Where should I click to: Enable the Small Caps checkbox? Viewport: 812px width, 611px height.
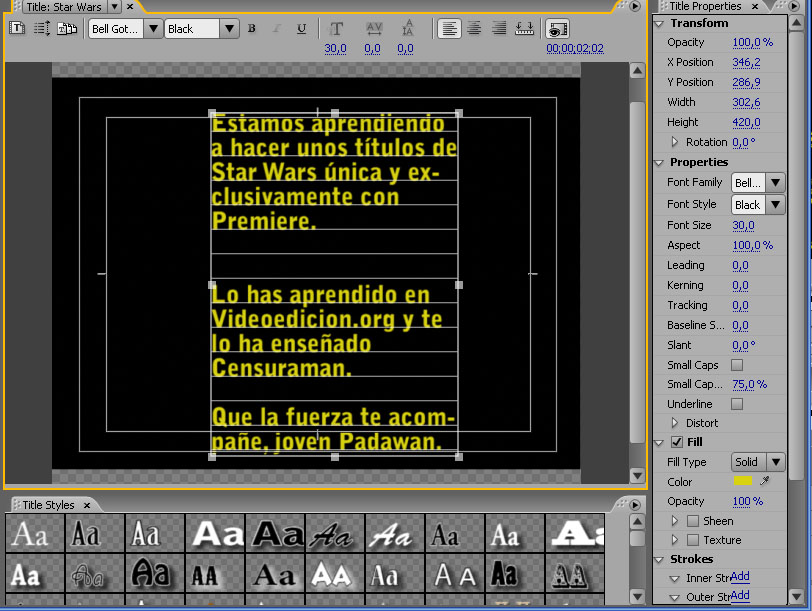[737, 365]
